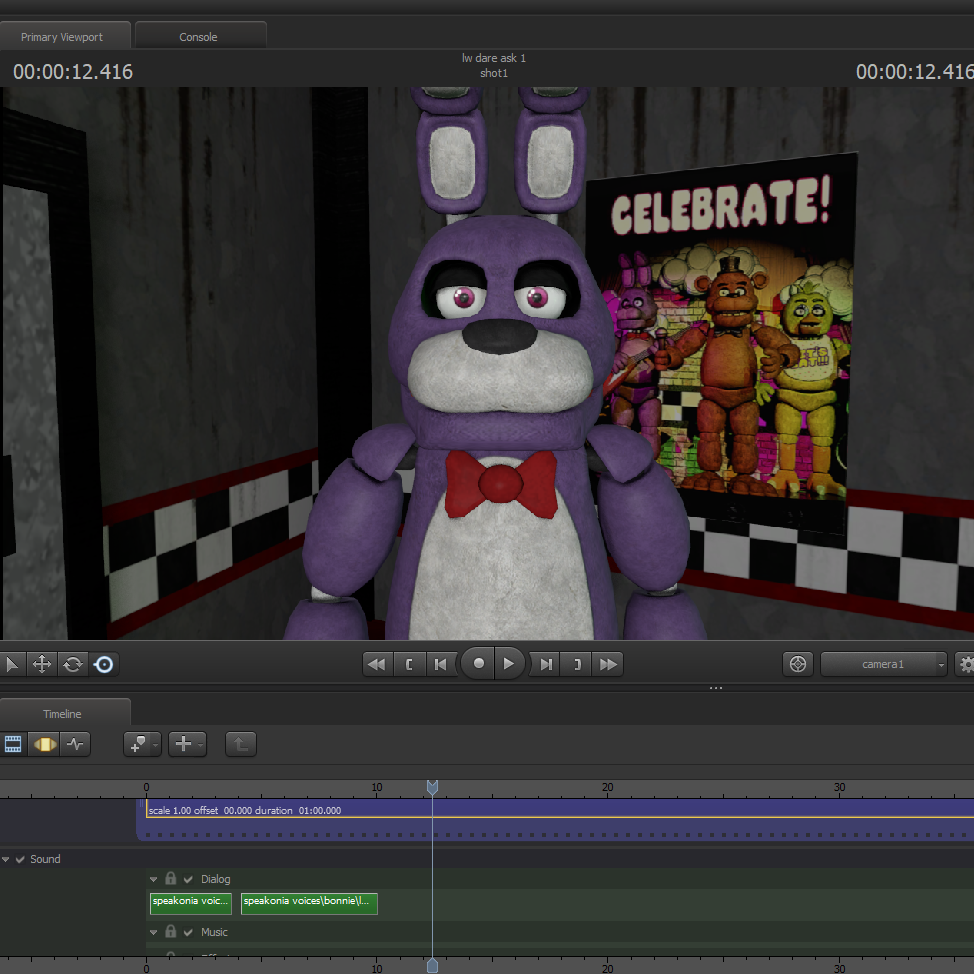Open the settings gear beside camera1
The image size is (974, 974).
tap(966, 664)
